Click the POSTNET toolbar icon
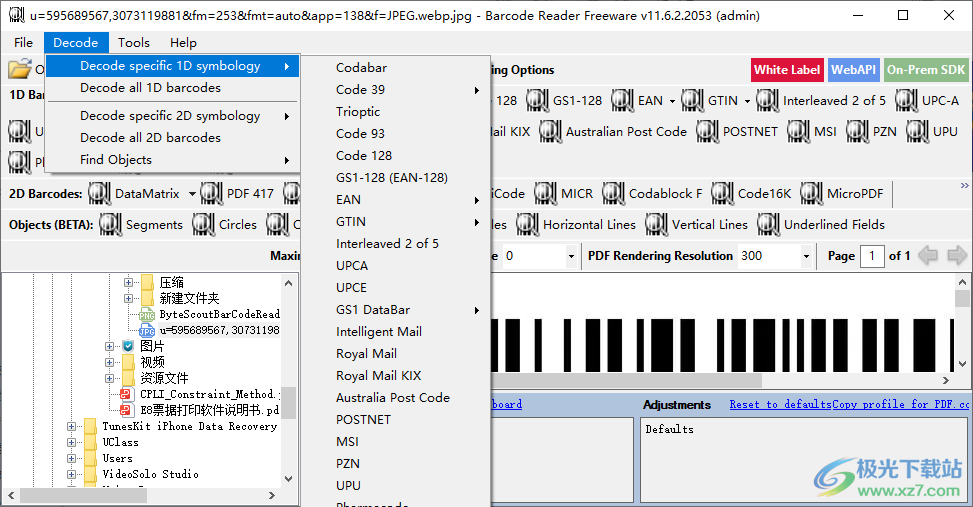Image resolution: width=973 pixels, height=507 pixels. [x=707, y=132]
